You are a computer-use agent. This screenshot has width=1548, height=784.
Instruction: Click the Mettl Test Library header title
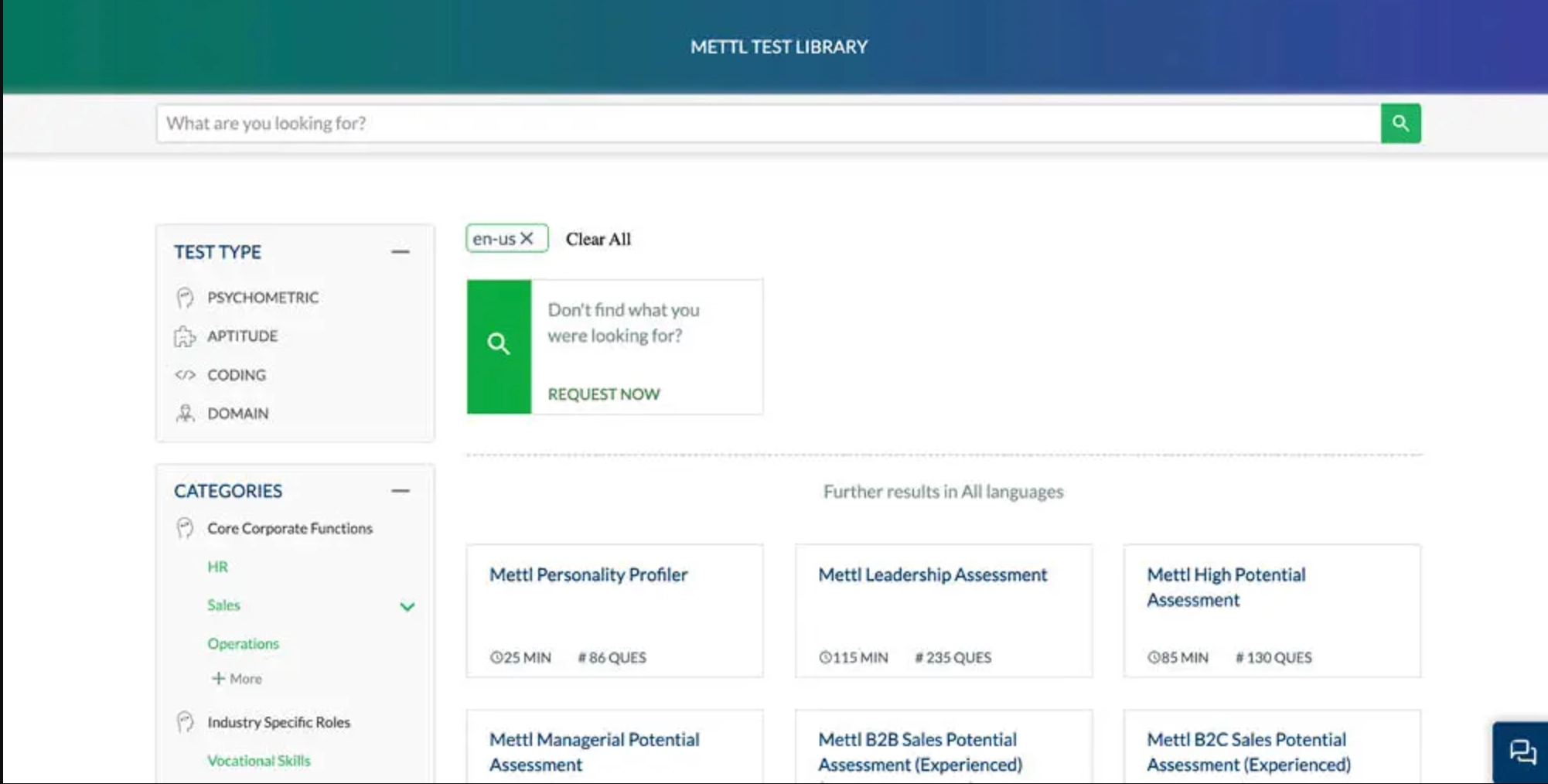tap(779, 47)
